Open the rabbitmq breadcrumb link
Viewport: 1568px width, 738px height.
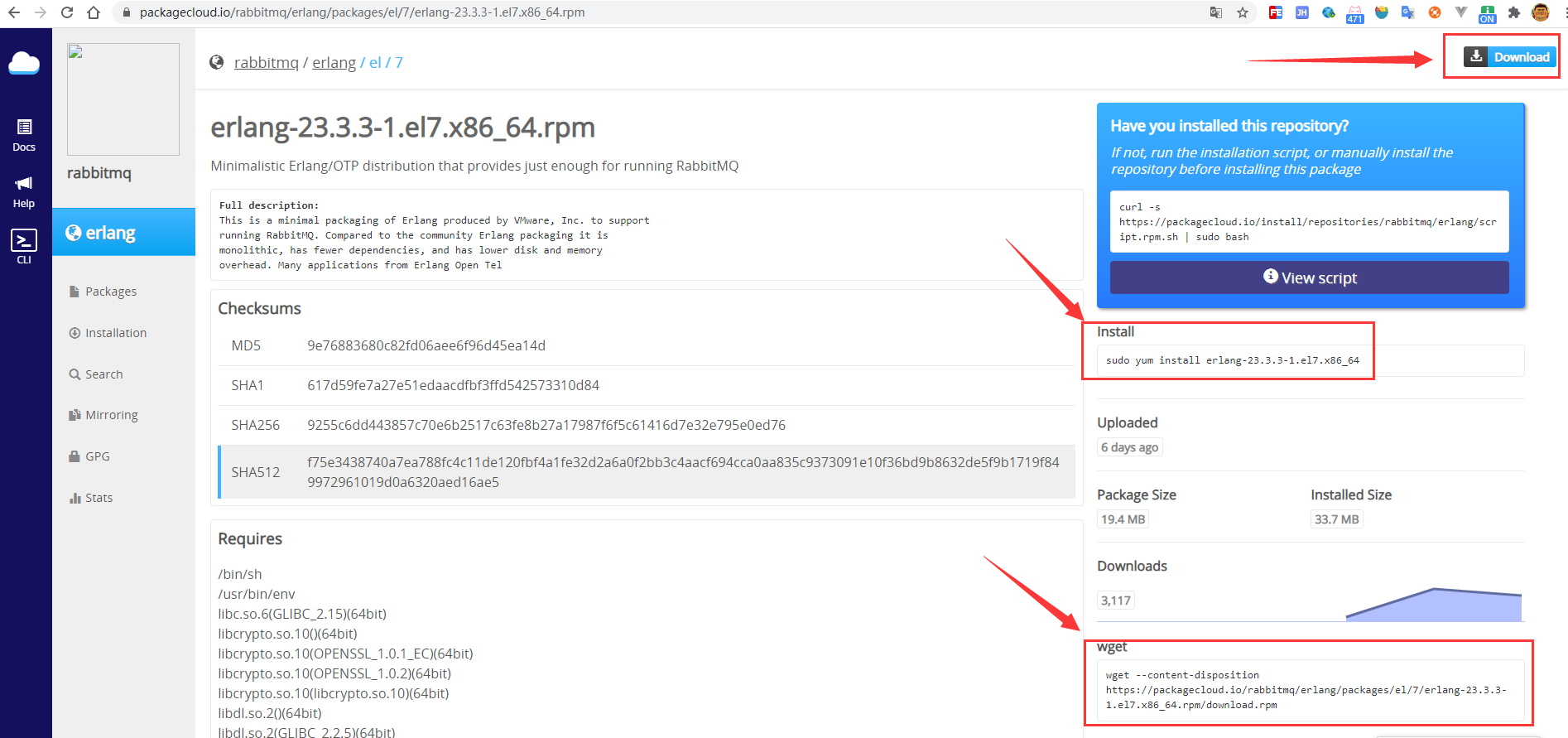pyautogui.click(x=267, y=63)
